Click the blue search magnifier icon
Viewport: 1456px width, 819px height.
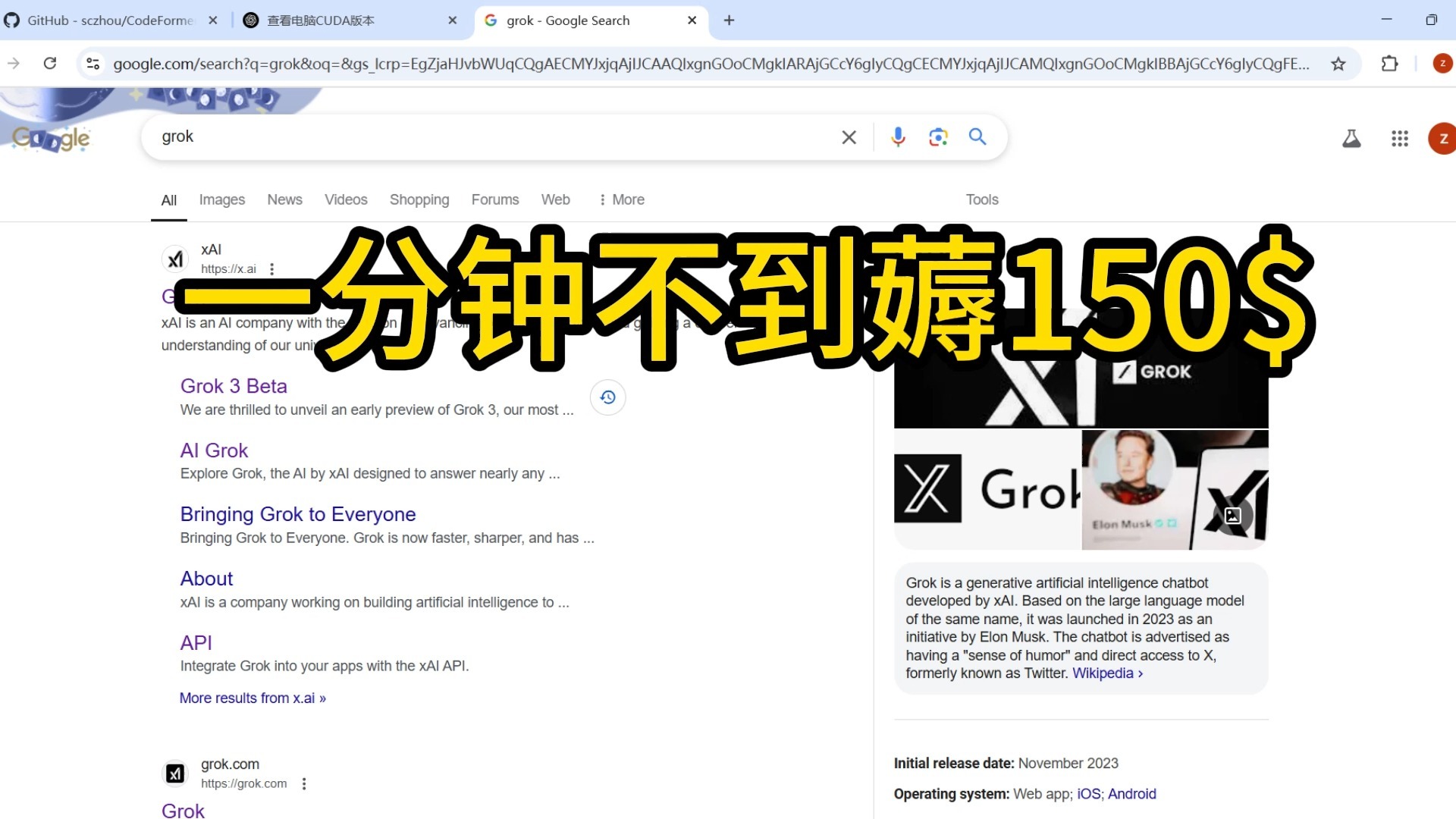point(977,137)
